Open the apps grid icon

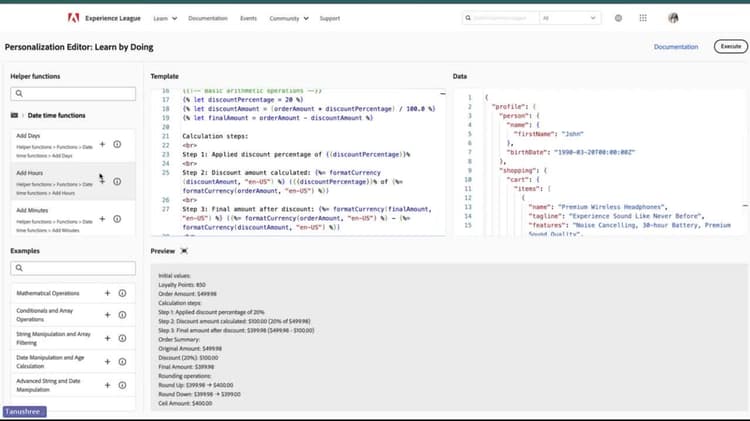pos(643,18)
